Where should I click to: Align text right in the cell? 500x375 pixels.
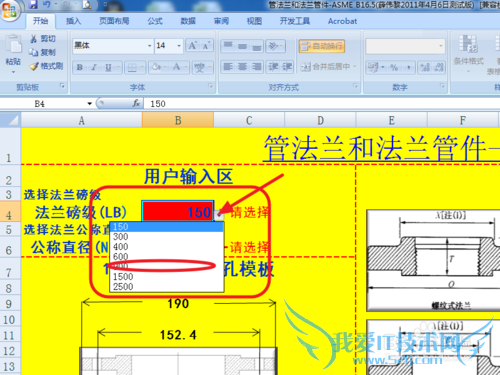click(256, 67)
